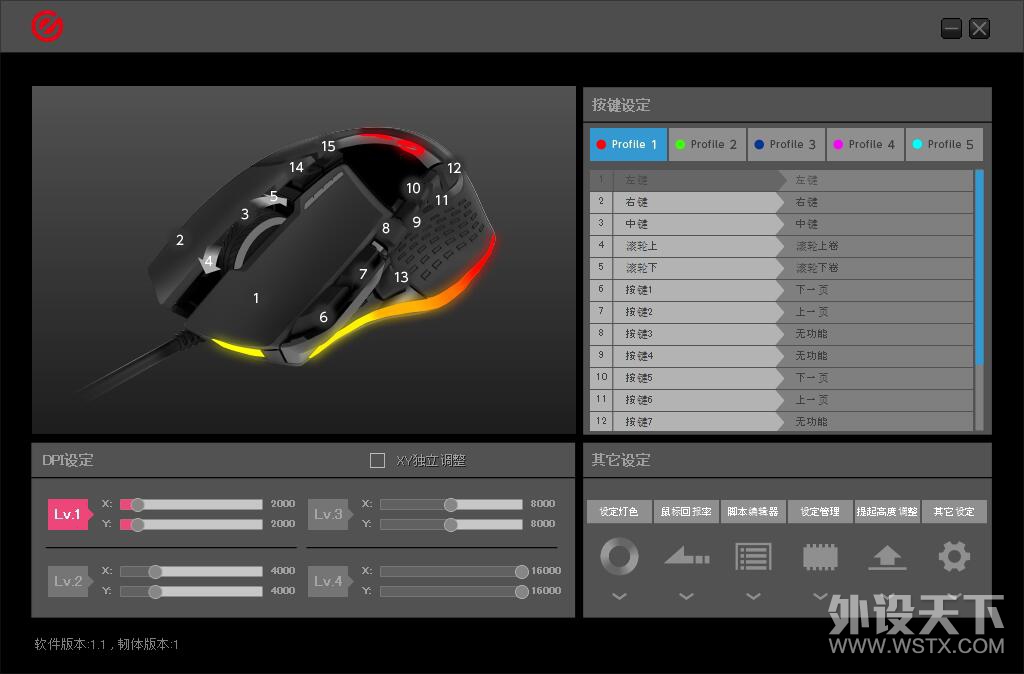Switch to the Profile 5 tab
Viewport: 1024px width, 674px height.
point(944,144)
